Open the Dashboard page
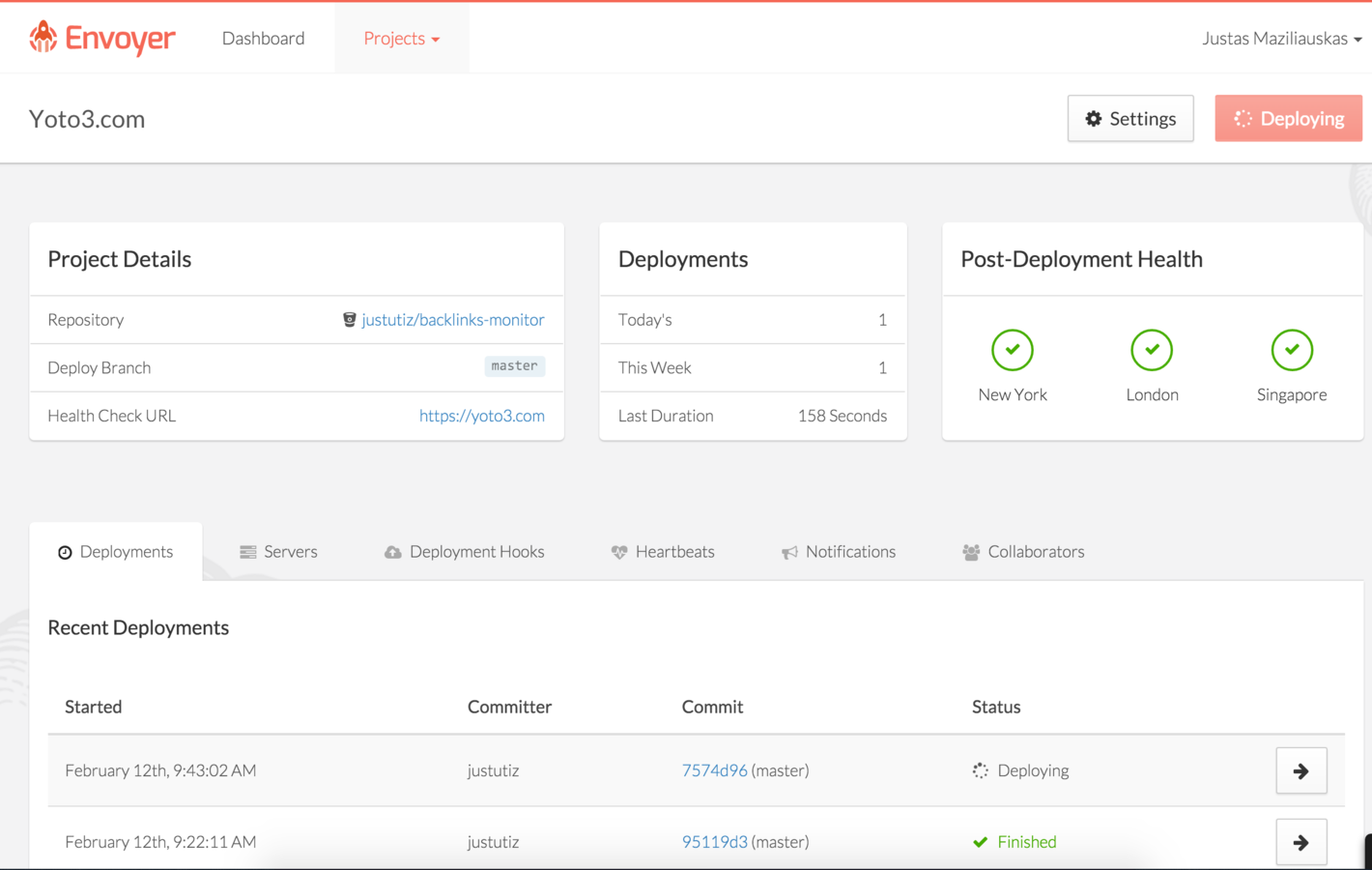 [x=263, y=38]
